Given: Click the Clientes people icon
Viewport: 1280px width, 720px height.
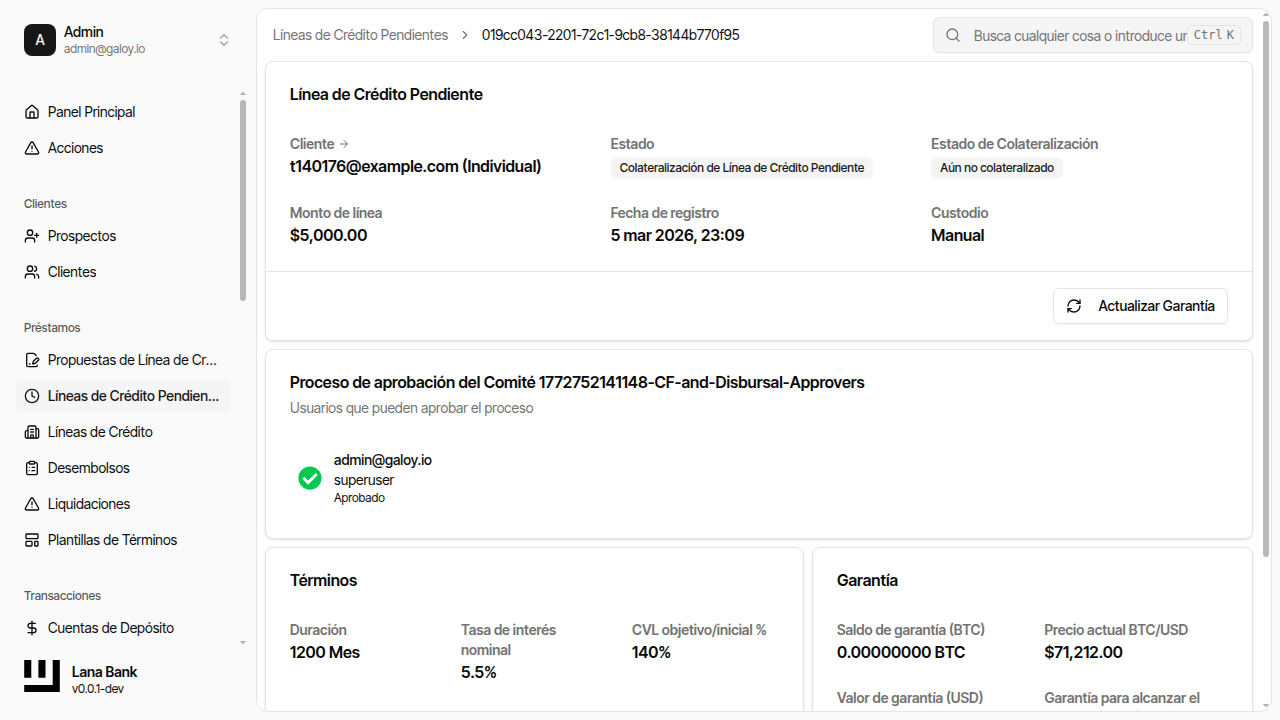Looking at the screenshot, I should [x=32, y=272].
